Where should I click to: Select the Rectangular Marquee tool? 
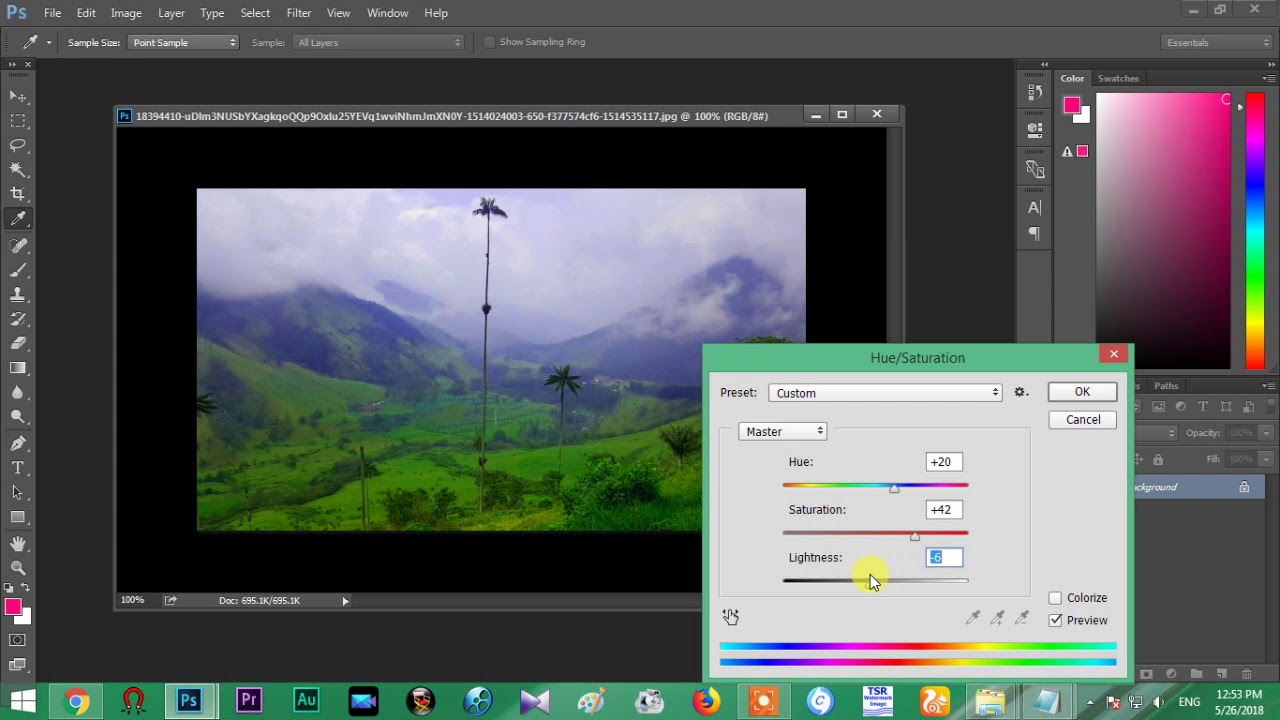coord(18,120)
